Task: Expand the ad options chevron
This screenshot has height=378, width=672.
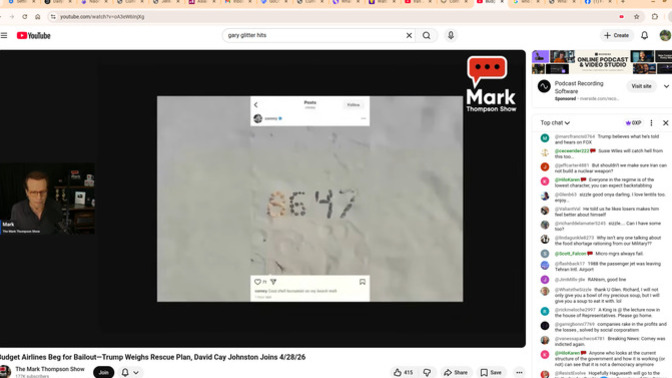Action: pyautogui.click(x=666, y=86)
